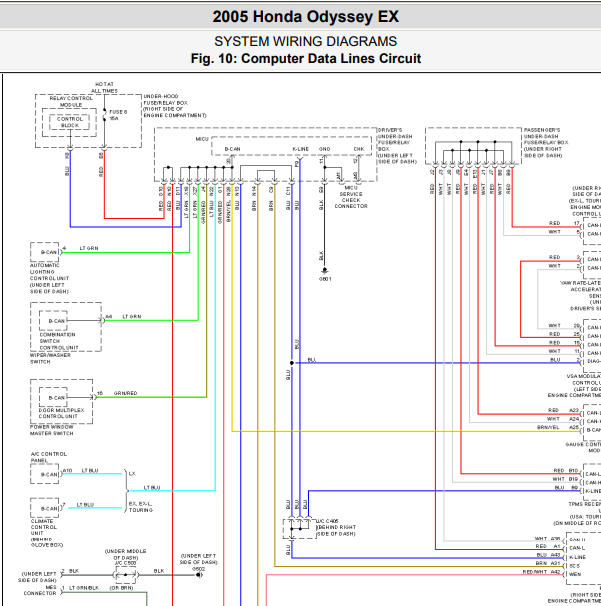Viewport: 601px width, 606px height.
Task: Select the 'COMBINATION SWITCH CONTROL UNIT' label
Action: (59, 341)
